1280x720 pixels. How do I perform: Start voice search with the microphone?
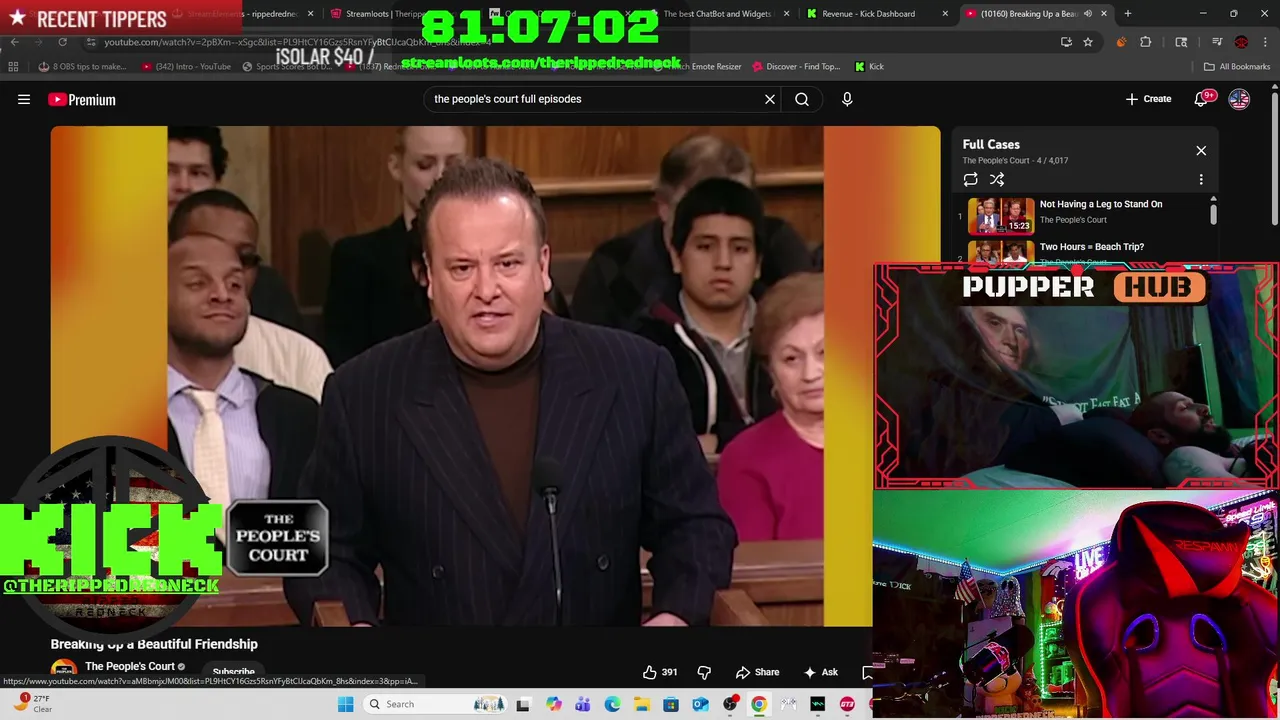pyautogui.click(x=847, y=99)
